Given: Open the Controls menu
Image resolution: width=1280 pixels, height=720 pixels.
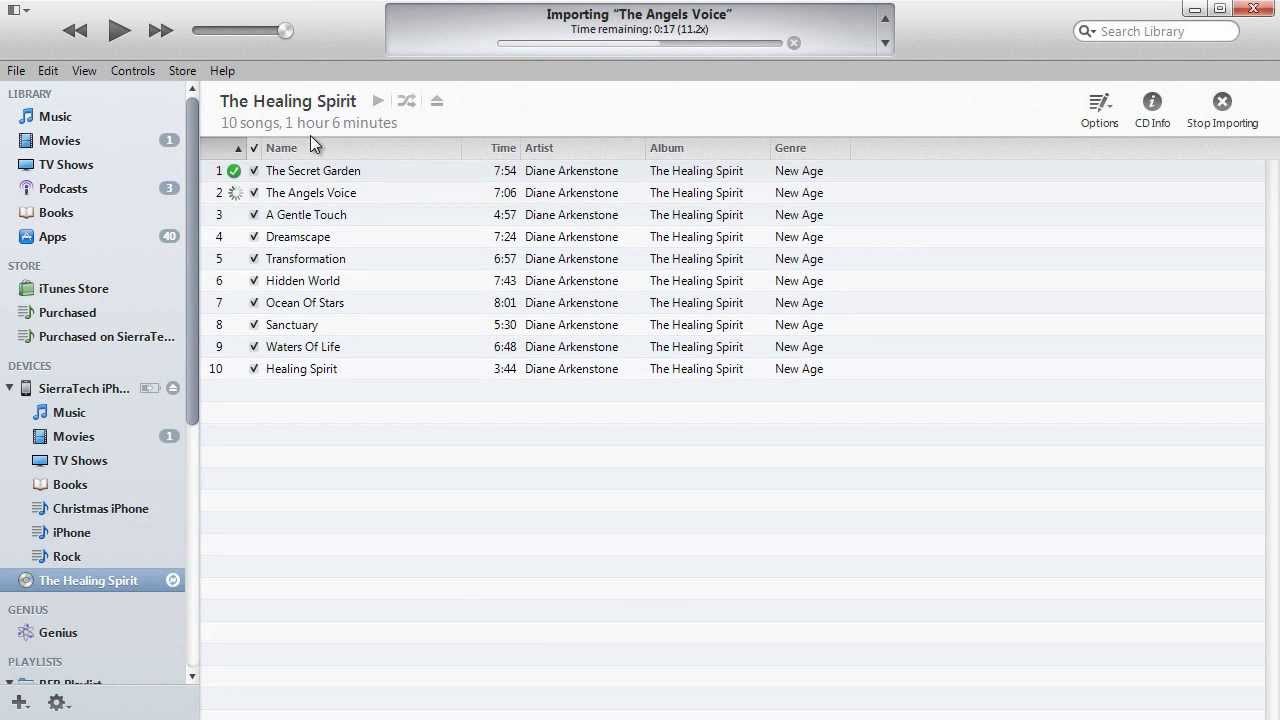Looking at the screenshot, I should point(133,71).
